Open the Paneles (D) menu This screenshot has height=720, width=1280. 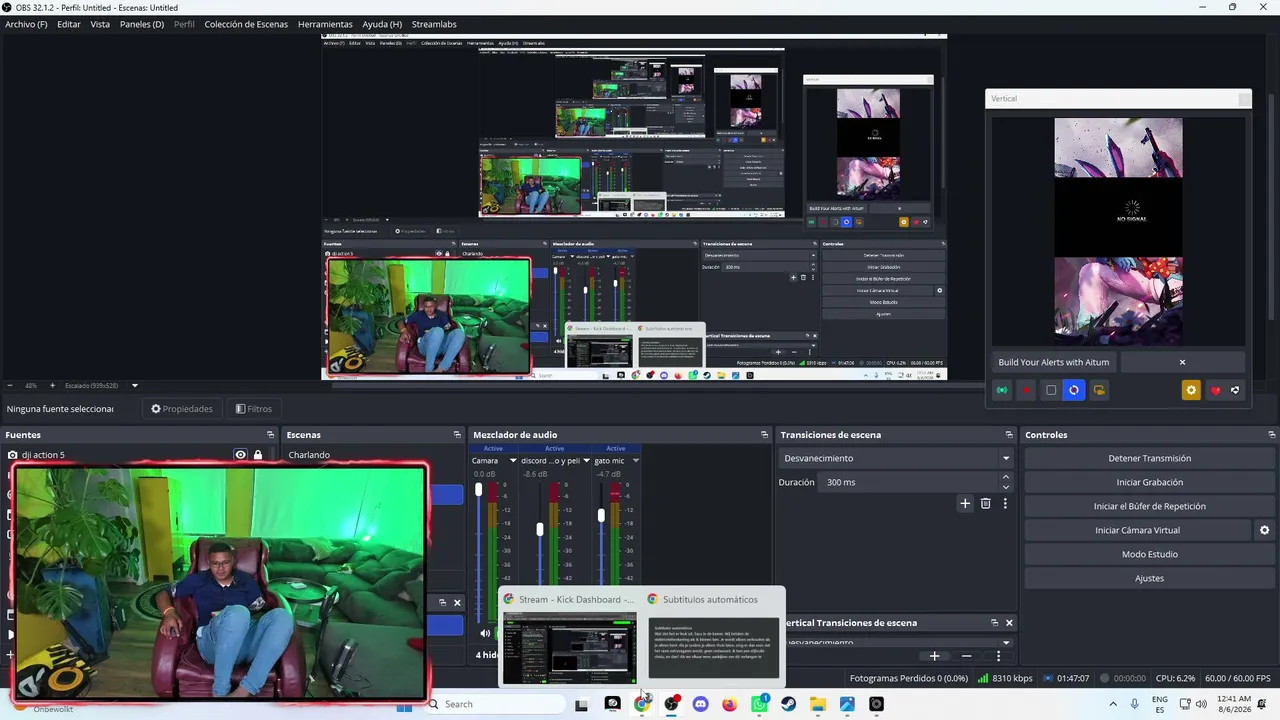[x=142, y=24]
